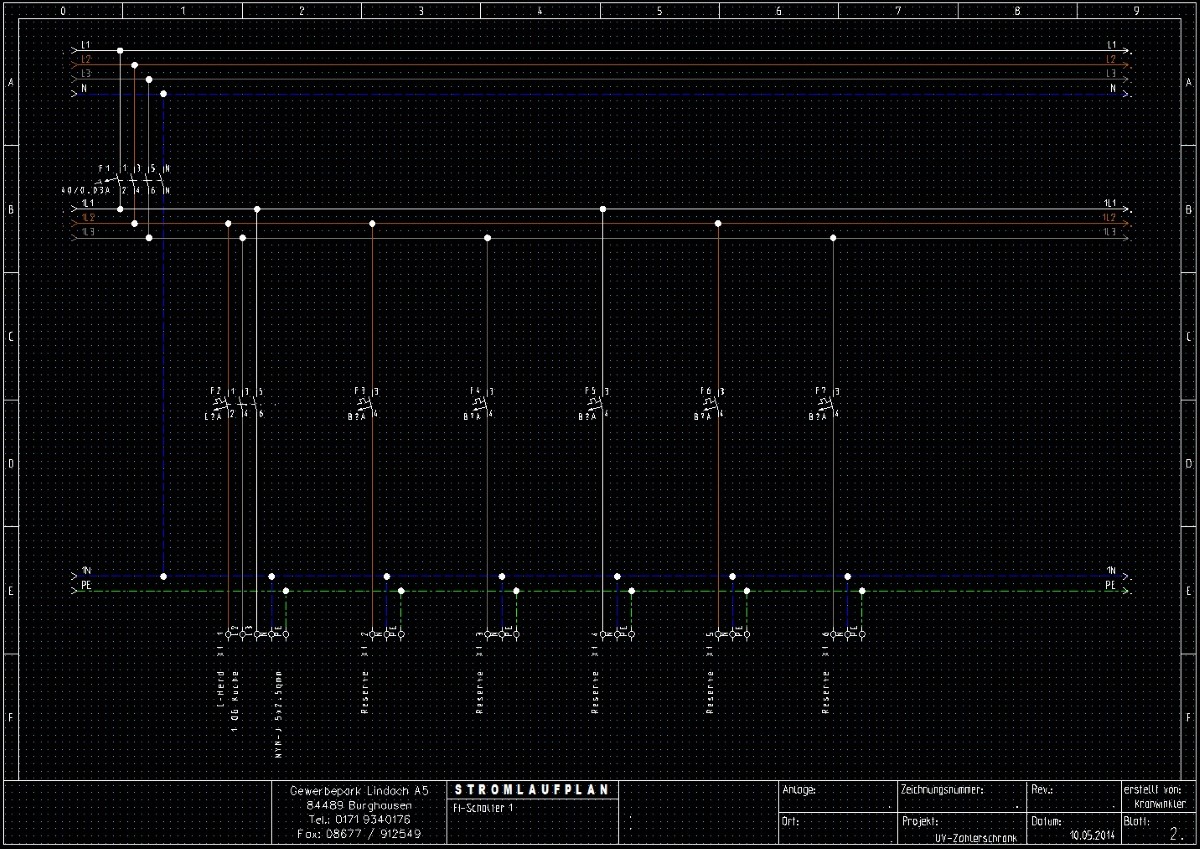This screenshot has width=1200, height=849.
Task: Click the Reserve label below F5
Action: [594, 691]
